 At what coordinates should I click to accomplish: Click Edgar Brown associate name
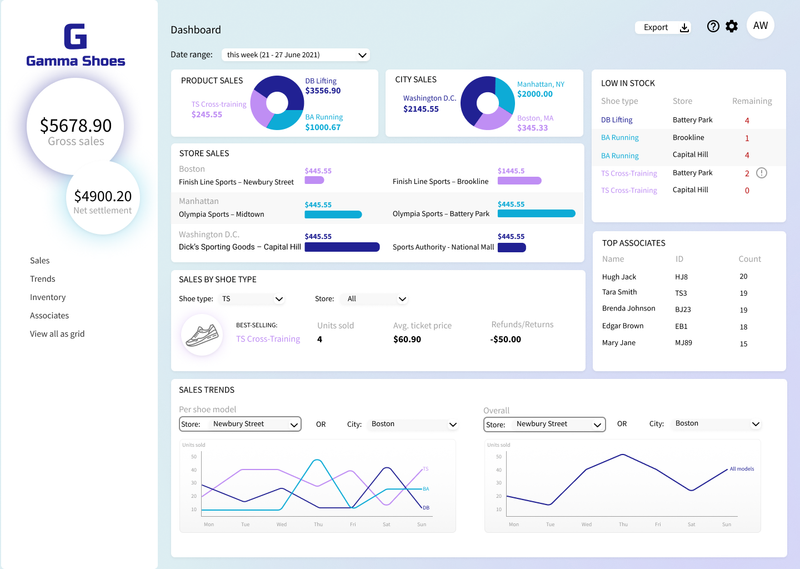point(622,326)
